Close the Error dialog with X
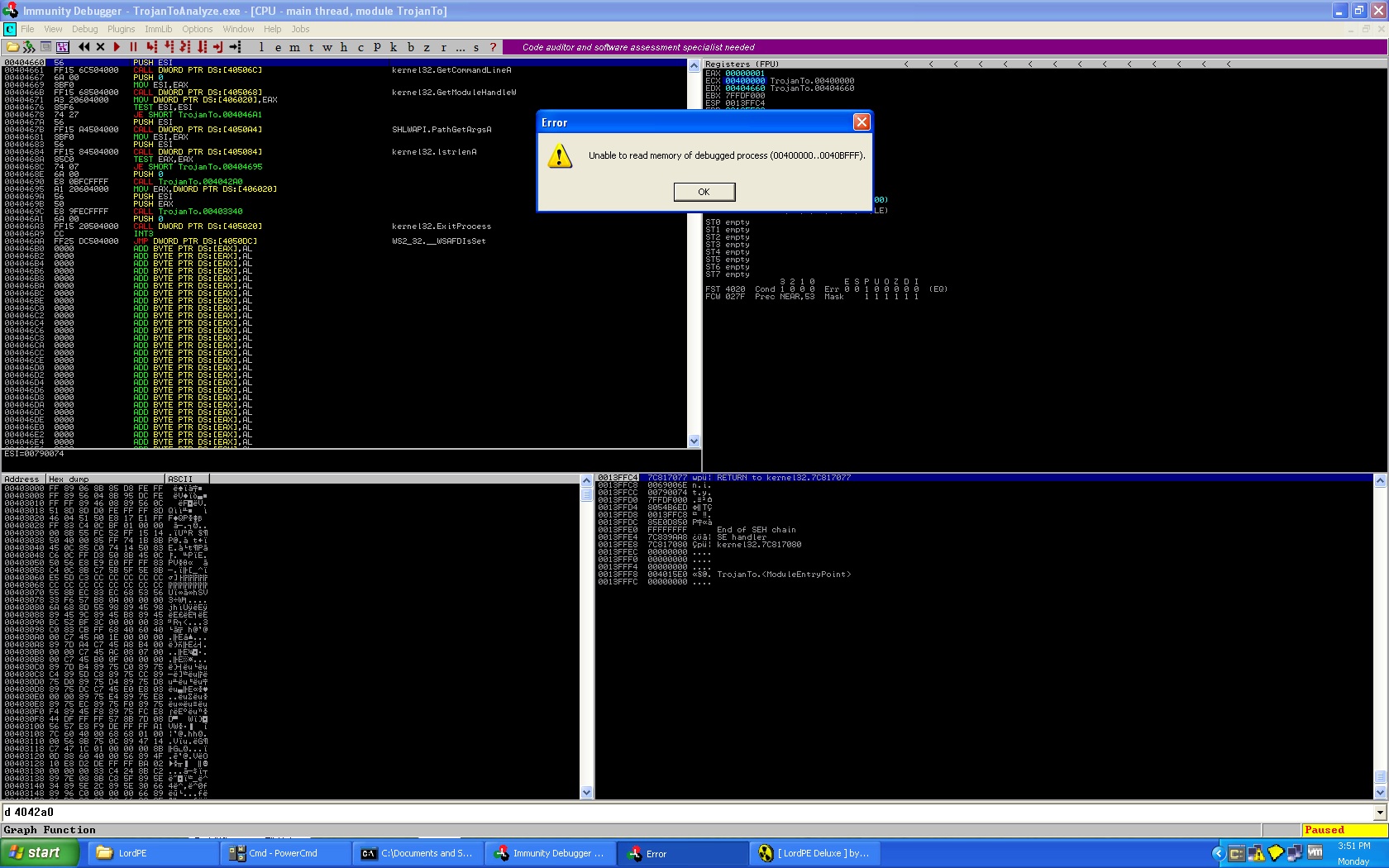Image resolution: width=1389 pixels, height=868 pixels. (x=862, y=122)
